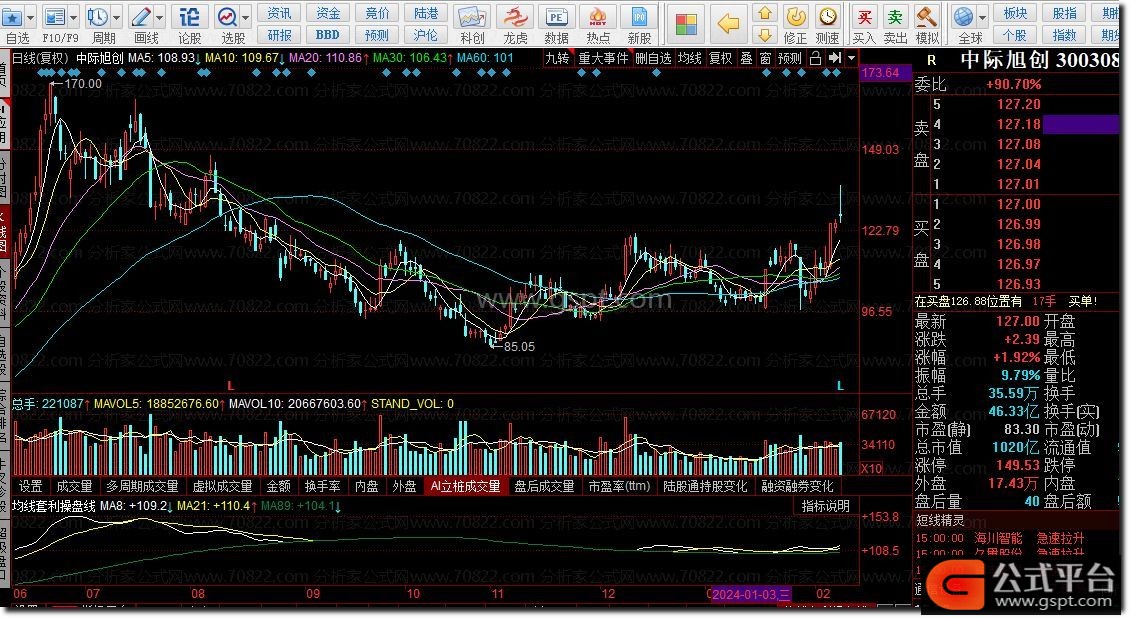This screenshot has width=1131, height=618.
Task: Select the 画线 pencil drawing tool
Action: point(141,17)
